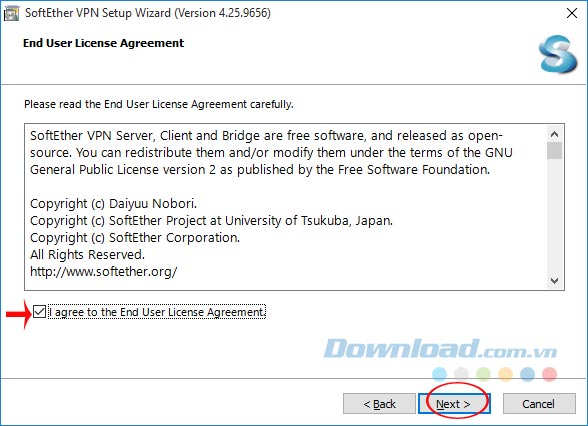Screen dimensions: 588x426
Task: Go back with the Back button
Action: coord(379,404)
